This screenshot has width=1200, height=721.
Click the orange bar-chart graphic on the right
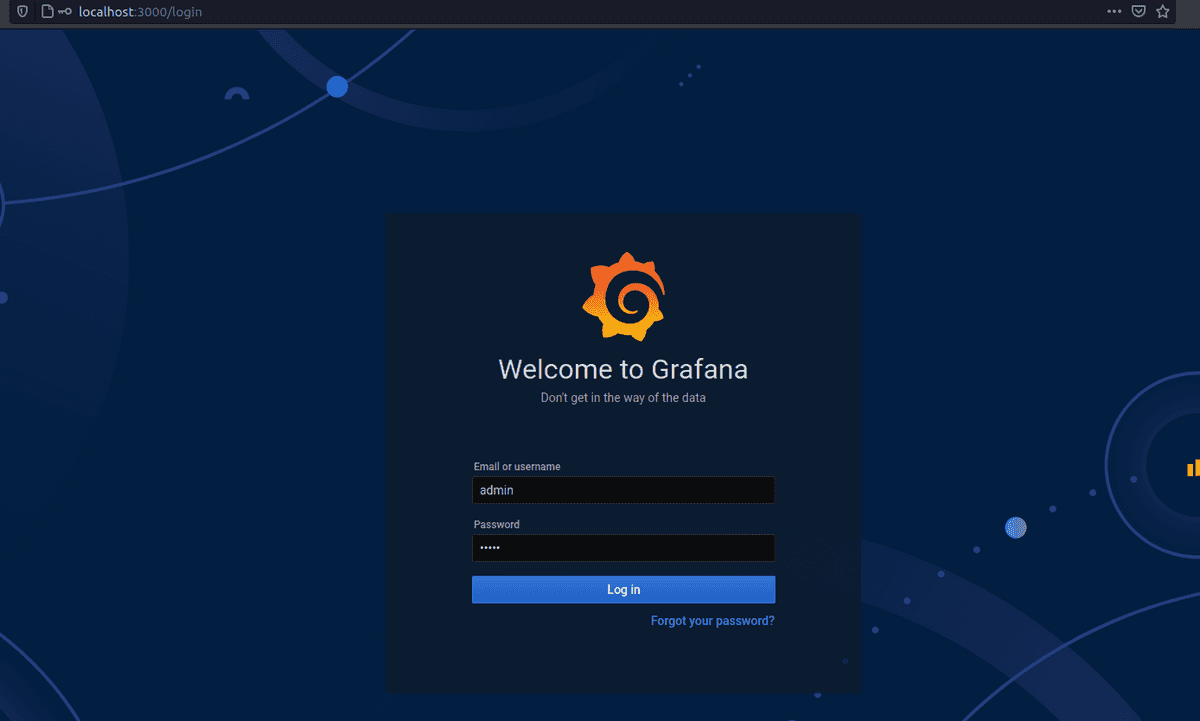click(1193, 467)
